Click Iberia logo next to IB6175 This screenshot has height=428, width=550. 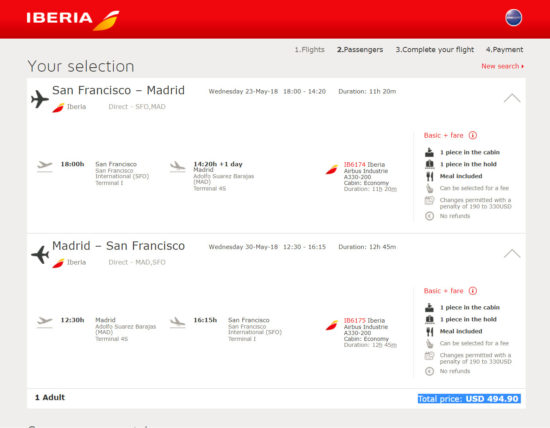(331, 325)
